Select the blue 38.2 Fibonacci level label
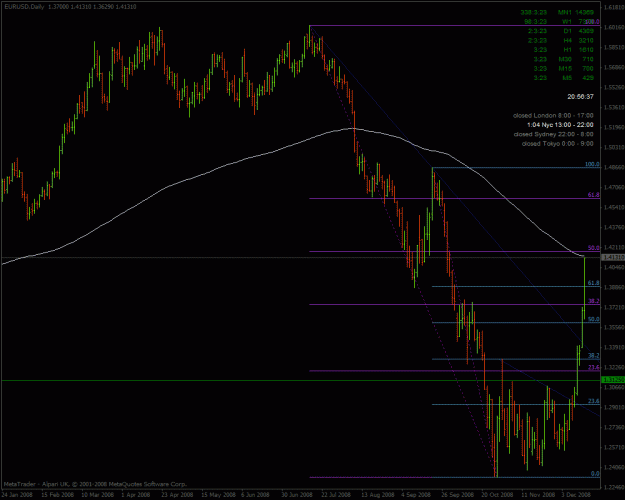The image size is (625, 500). [594, 356]
